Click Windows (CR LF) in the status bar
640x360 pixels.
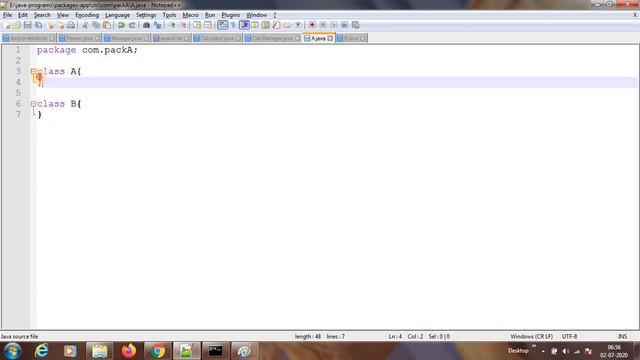pos(531,337)
